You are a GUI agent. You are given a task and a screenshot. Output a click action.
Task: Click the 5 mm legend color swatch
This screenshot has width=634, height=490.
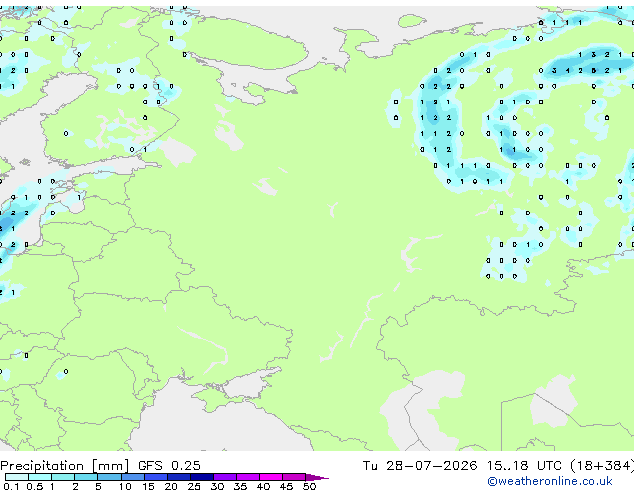(109, 477)
